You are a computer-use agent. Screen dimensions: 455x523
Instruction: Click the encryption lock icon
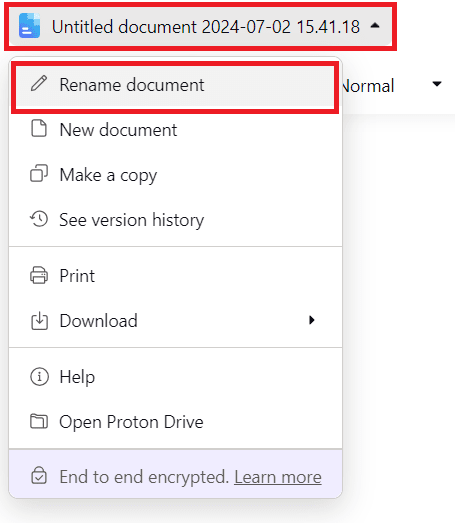point(39,475)
